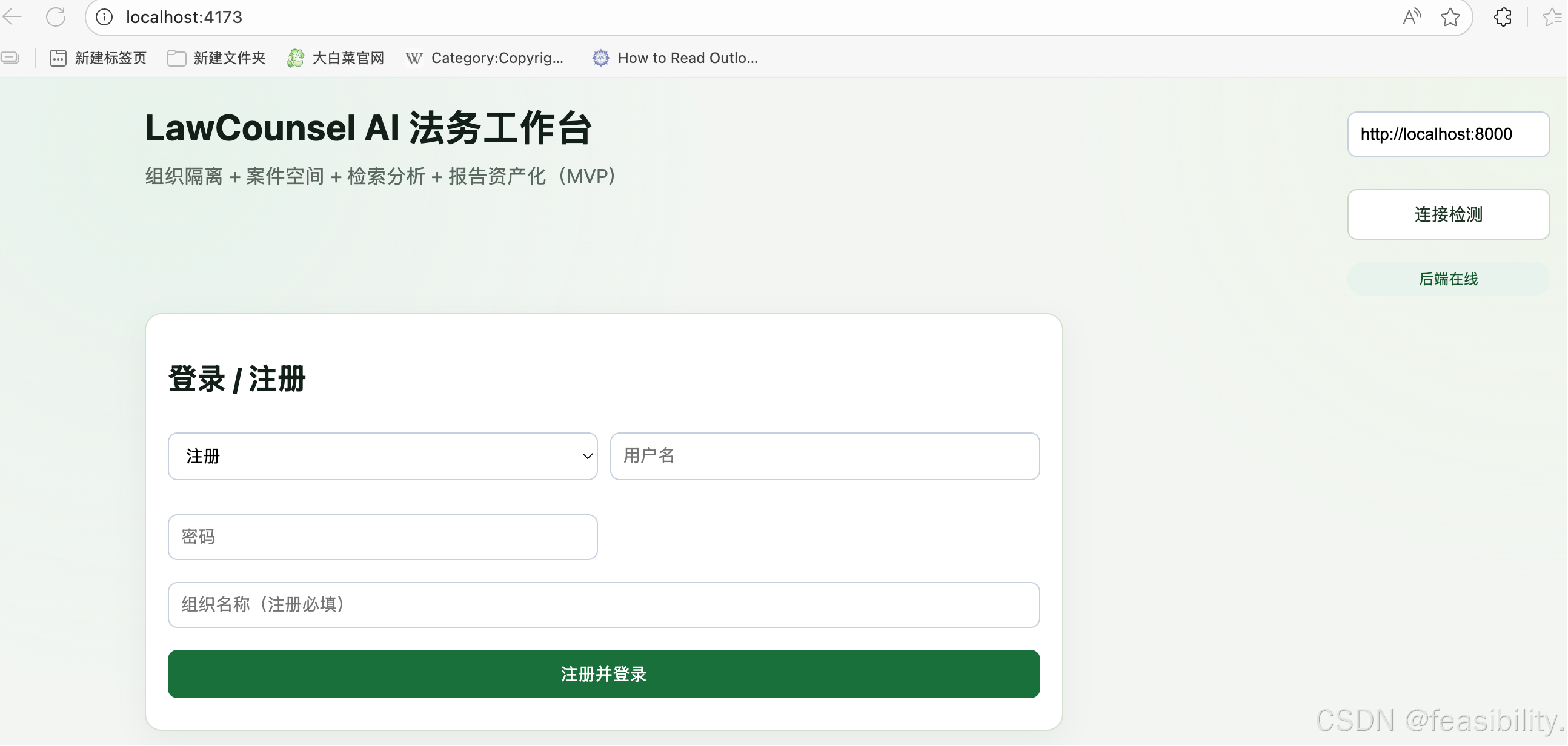Expand the 注册 mode dropdown
1568x746 pixels.
[x=382, y=457]
